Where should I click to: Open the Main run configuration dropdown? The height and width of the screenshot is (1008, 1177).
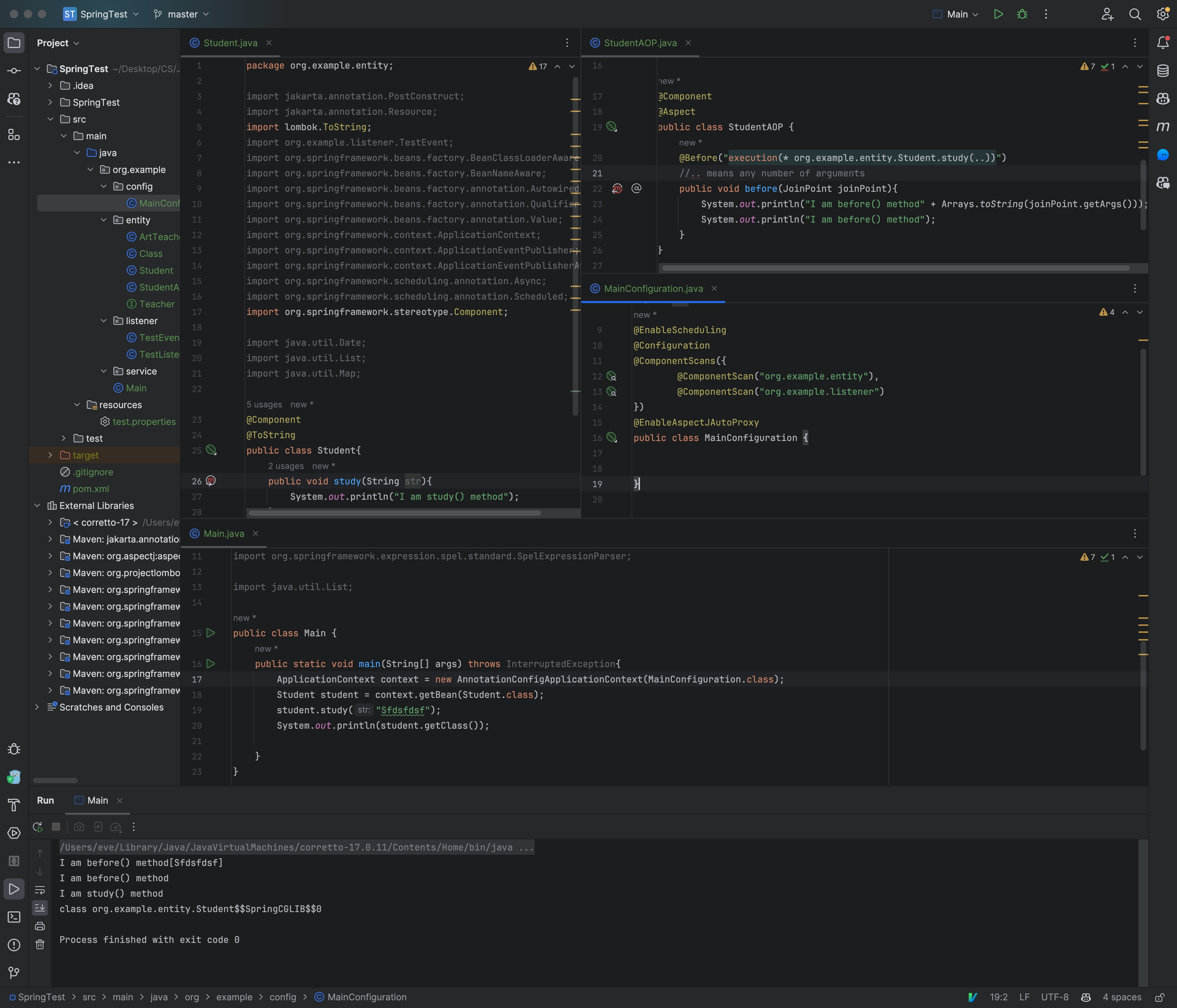tap(956, 14)
